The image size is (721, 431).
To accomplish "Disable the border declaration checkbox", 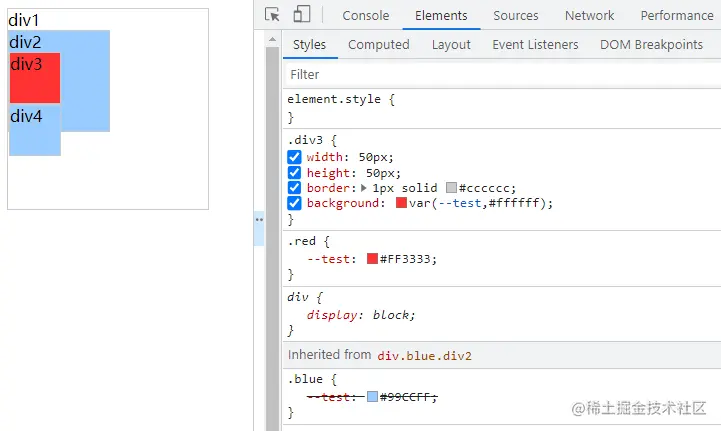I will coord(294,188).
